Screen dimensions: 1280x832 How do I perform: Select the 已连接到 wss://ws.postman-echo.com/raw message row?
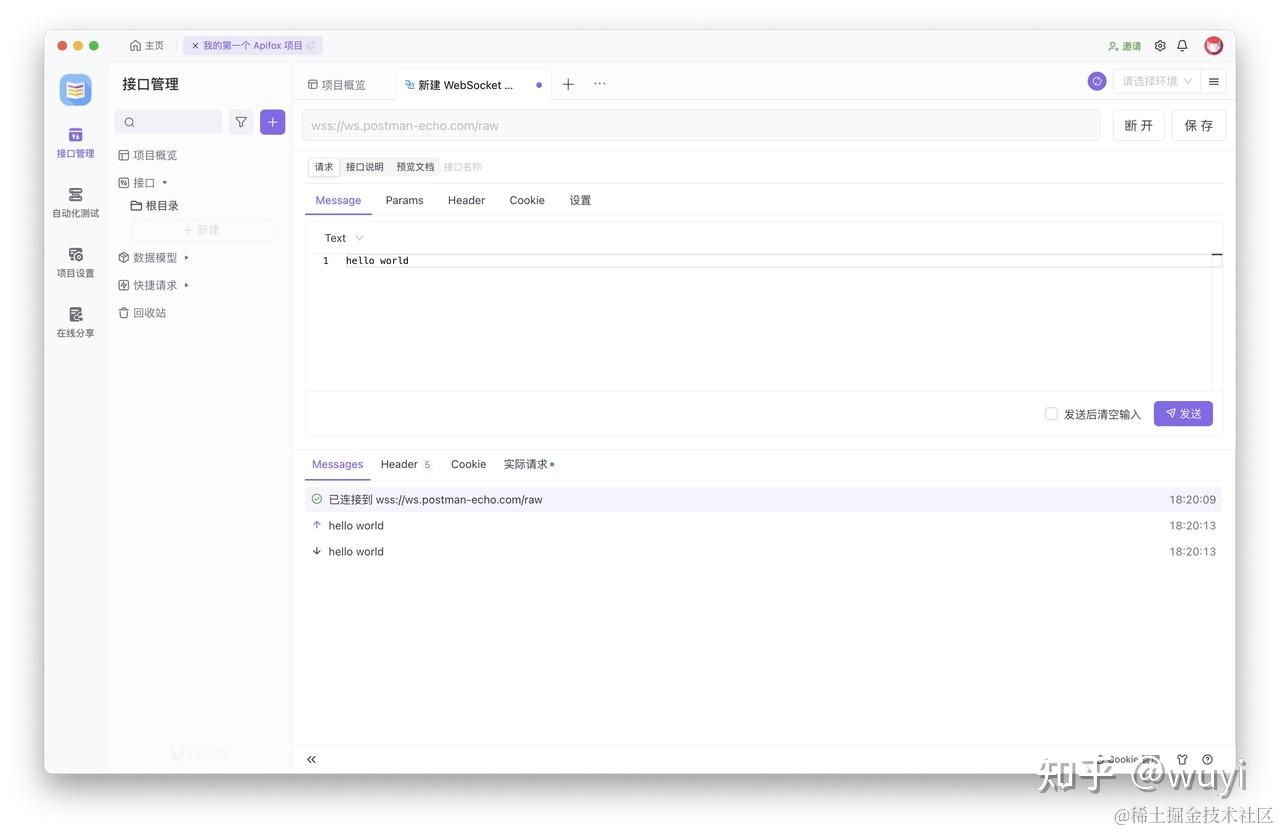point(763,499)
